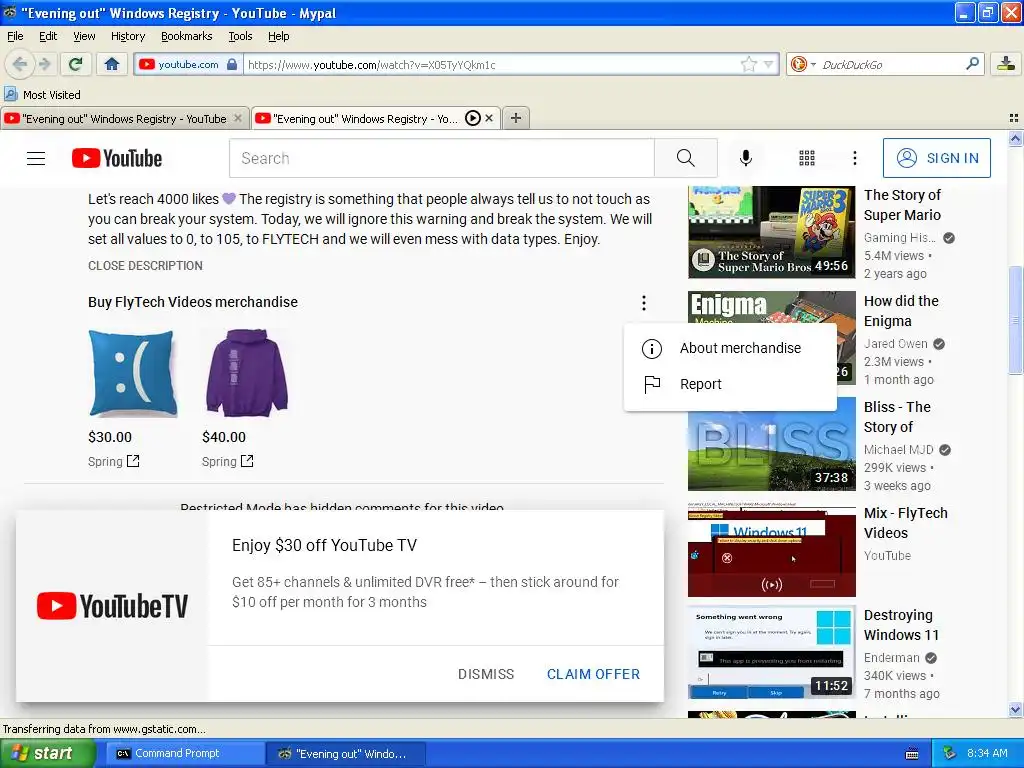Click the Windows start button

47,754
